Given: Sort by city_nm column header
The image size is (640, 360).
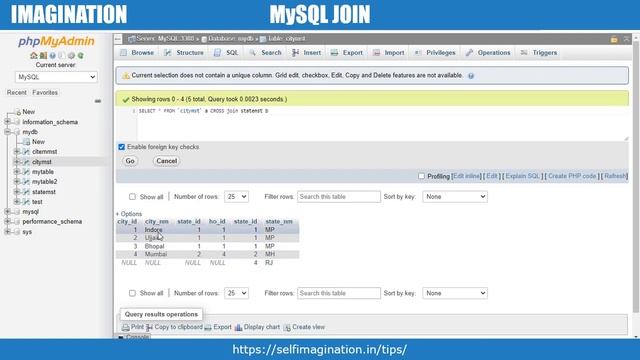Looking at the screenshot, I should click(157, 222).
